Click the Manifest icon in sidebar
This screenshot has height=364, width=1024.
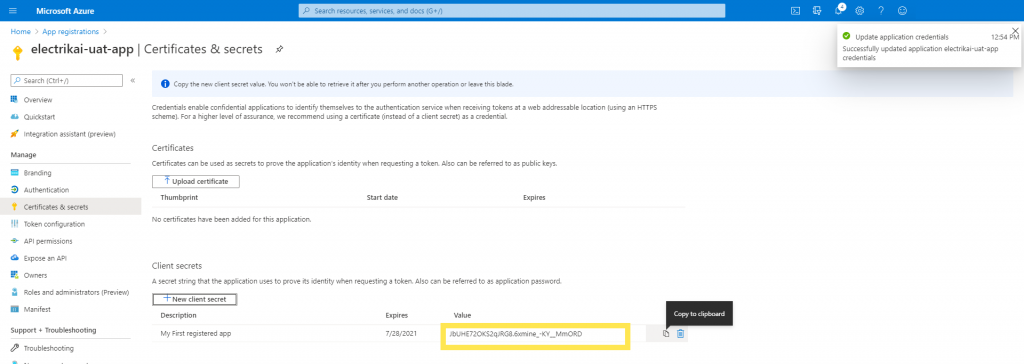pyautogui.click(x=14, y=309)
